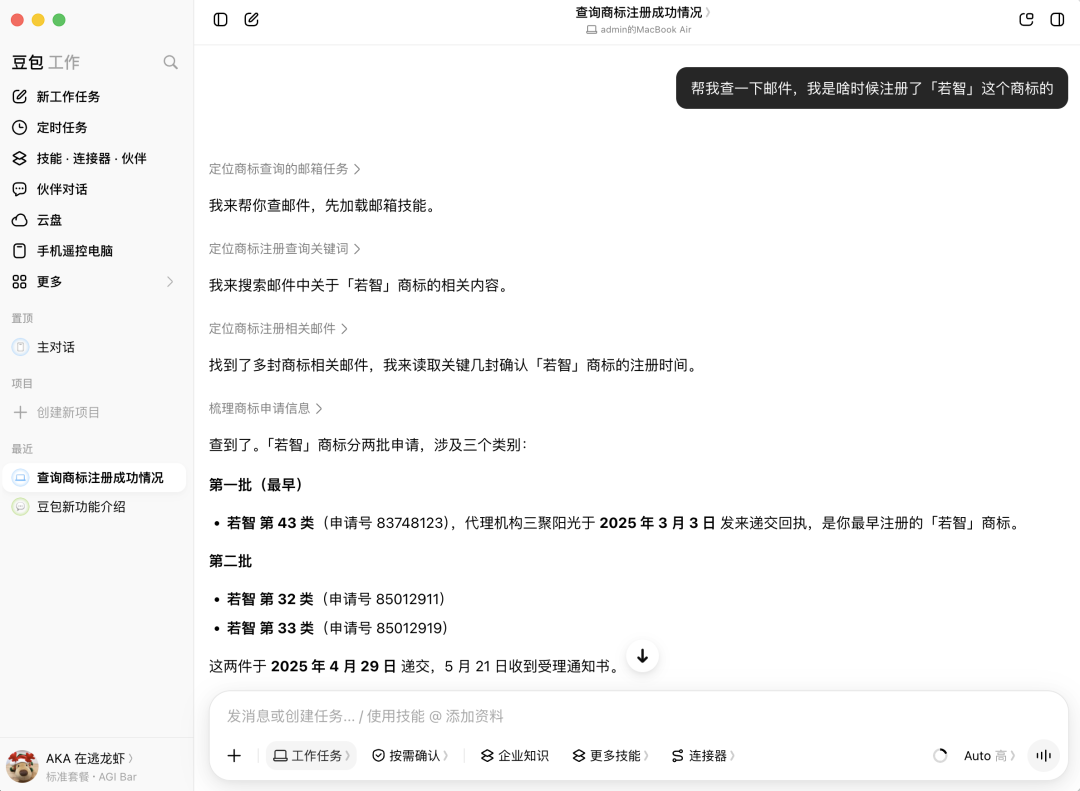This screenshot has height=791, width=1080.
Task: Click the admin的MacBook Air device label
Action: 638,30
